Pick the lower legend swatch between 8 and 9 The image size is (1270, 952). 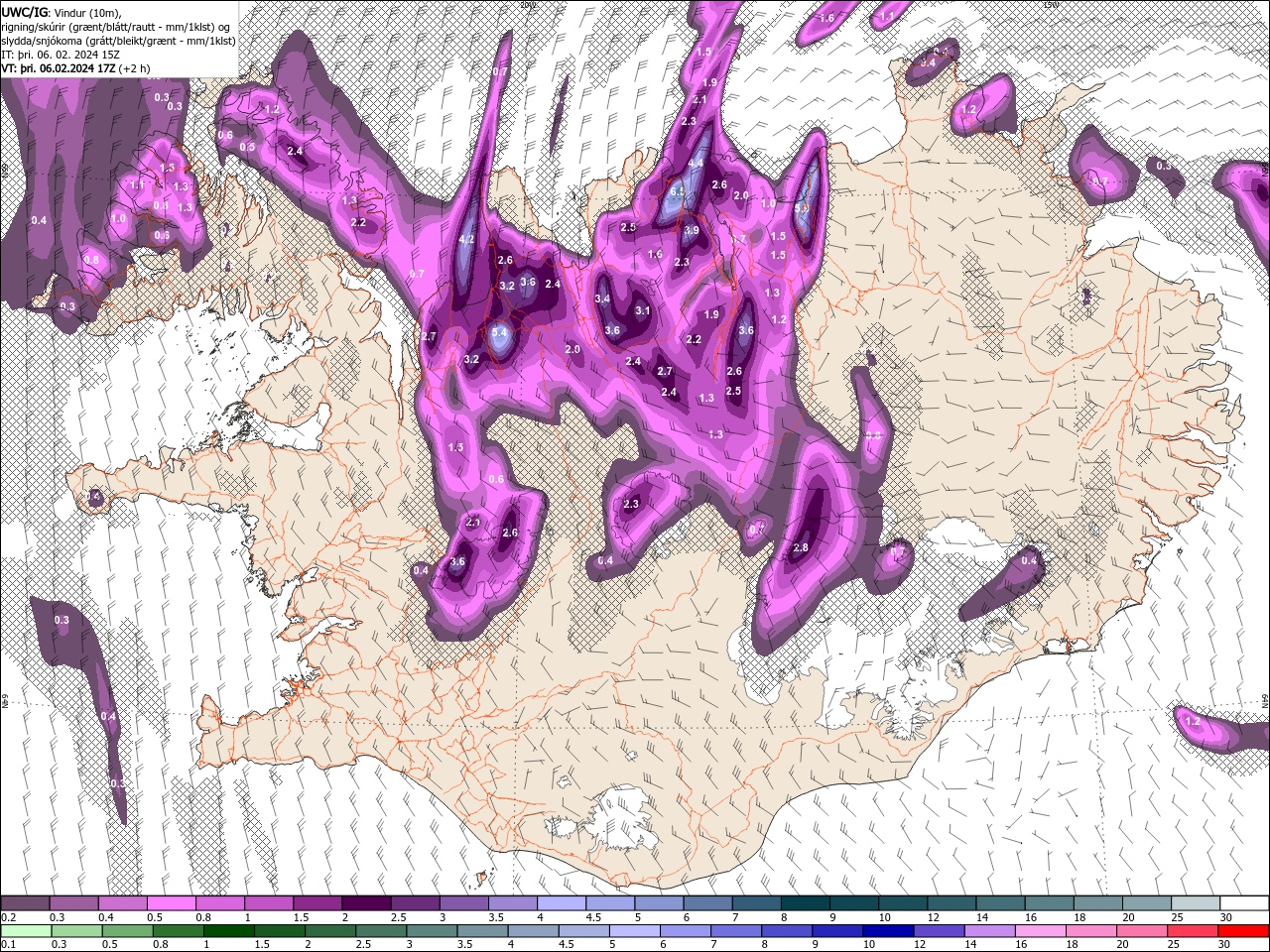[786, 930]
